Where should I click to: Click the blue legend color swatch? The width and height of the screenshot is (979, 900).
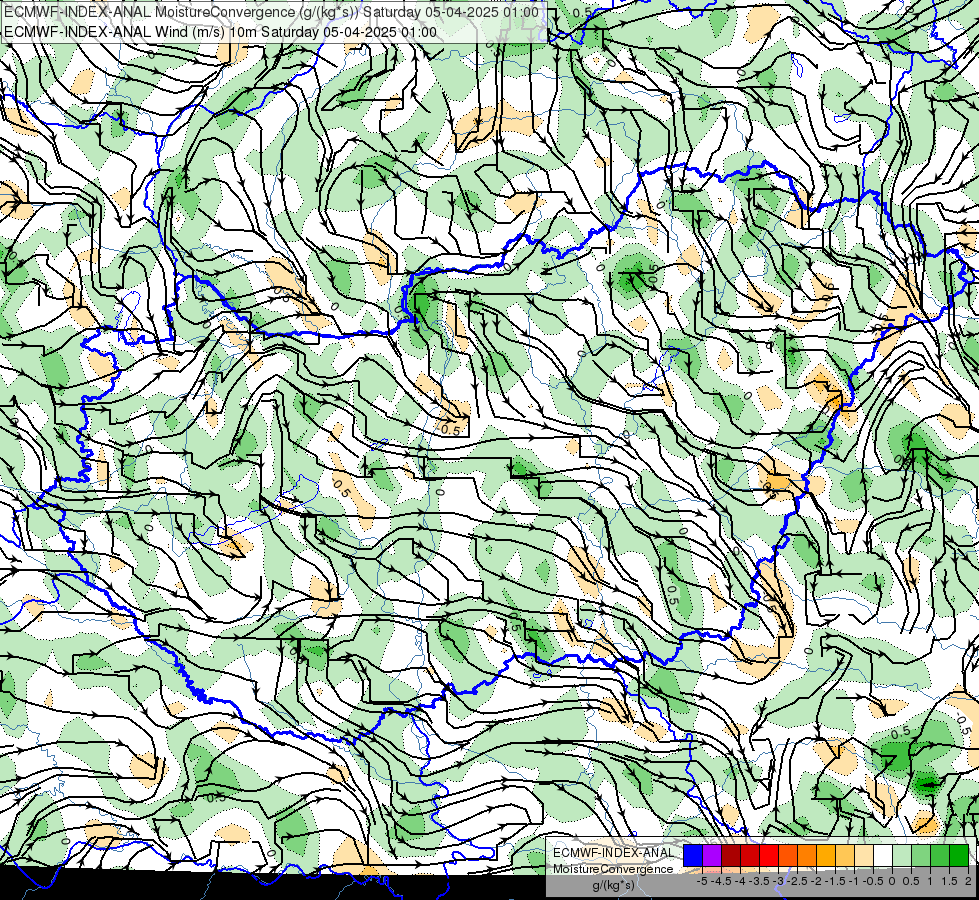[693, 856]
